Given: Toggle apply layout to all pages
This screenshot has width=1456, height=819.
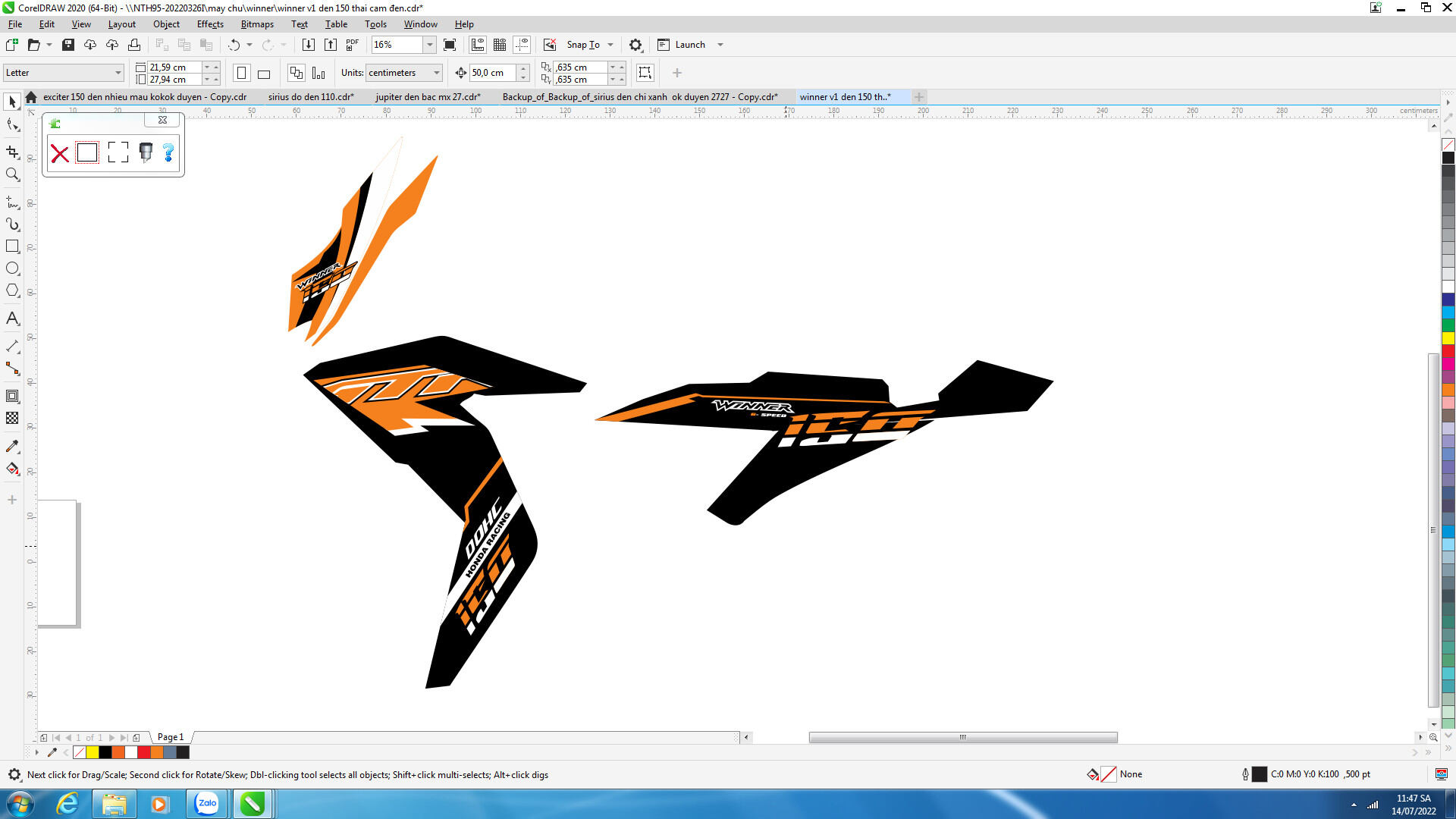Looking at the screenshot, I should (297, 73).
